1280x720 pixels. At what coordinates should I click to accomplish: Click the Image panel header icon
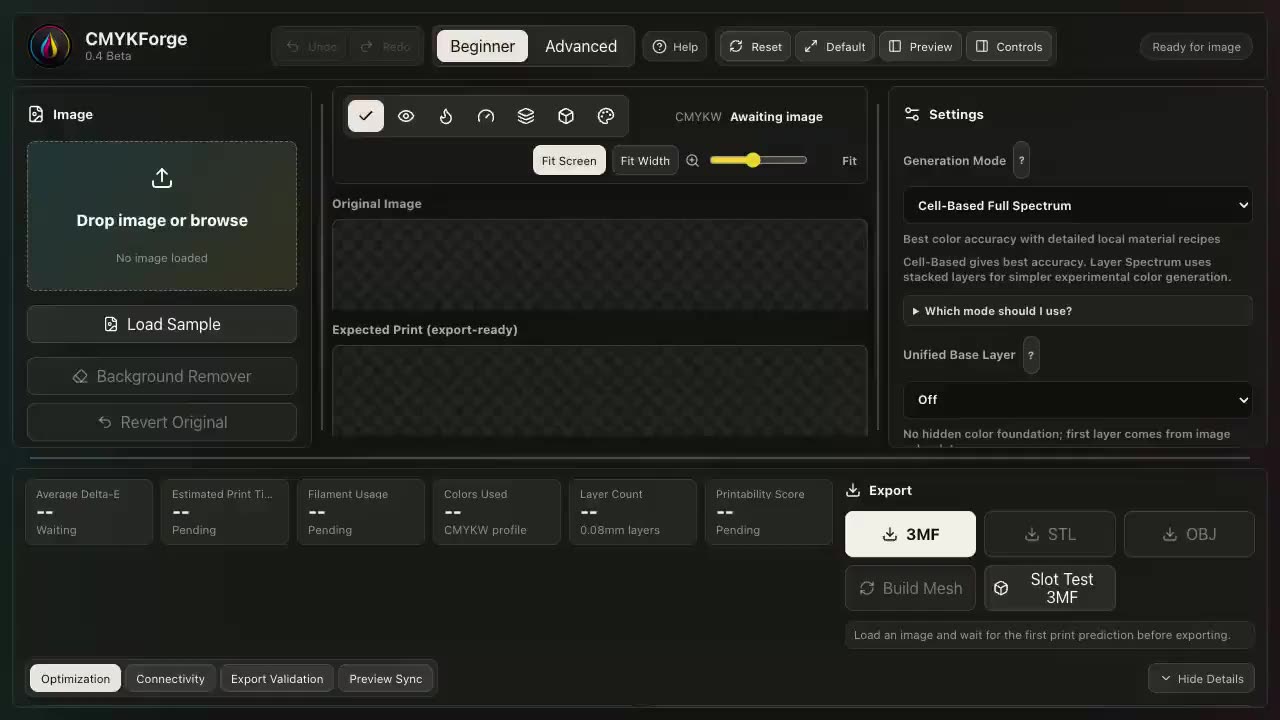(x=36, y=114)
